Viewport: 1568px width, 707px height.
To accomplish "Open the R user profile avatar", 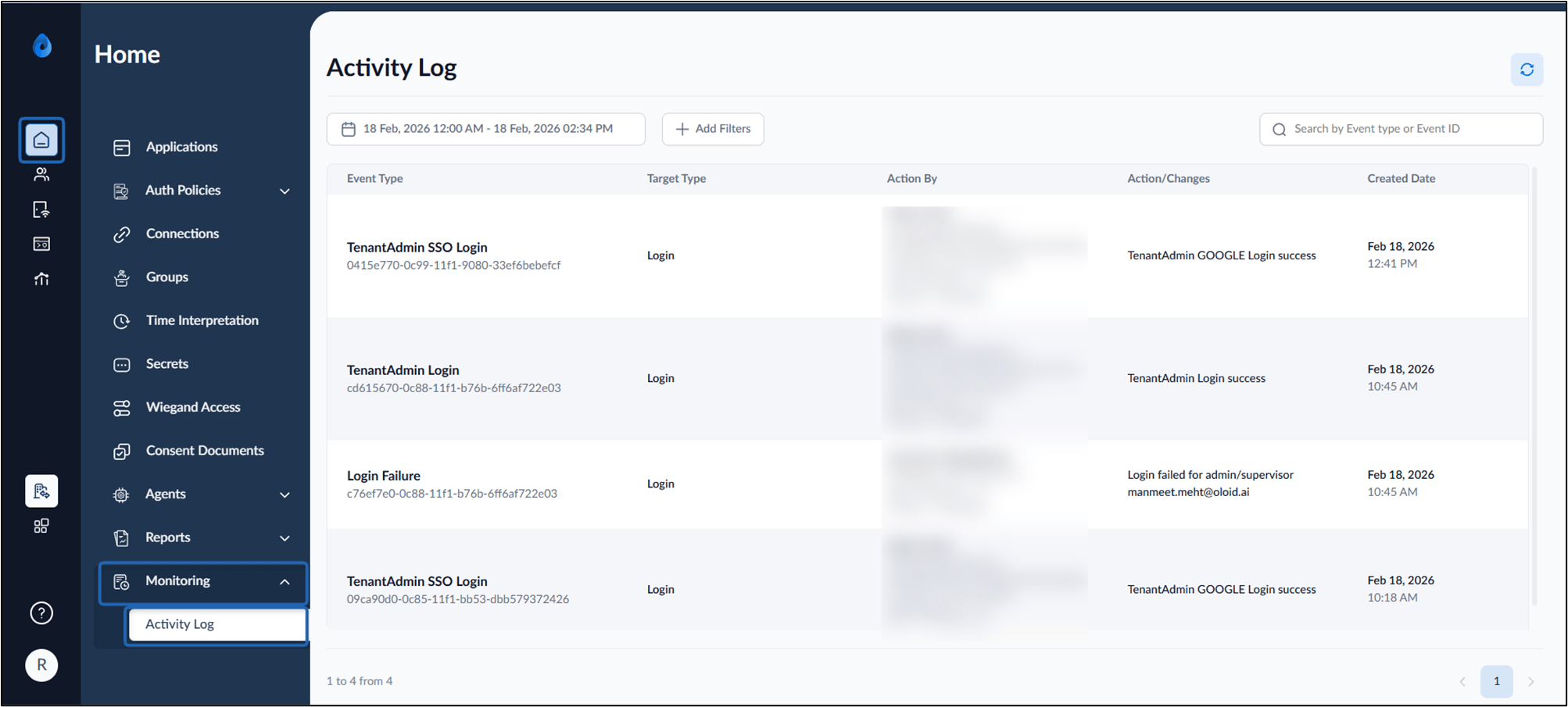I will tap(41, 665).
